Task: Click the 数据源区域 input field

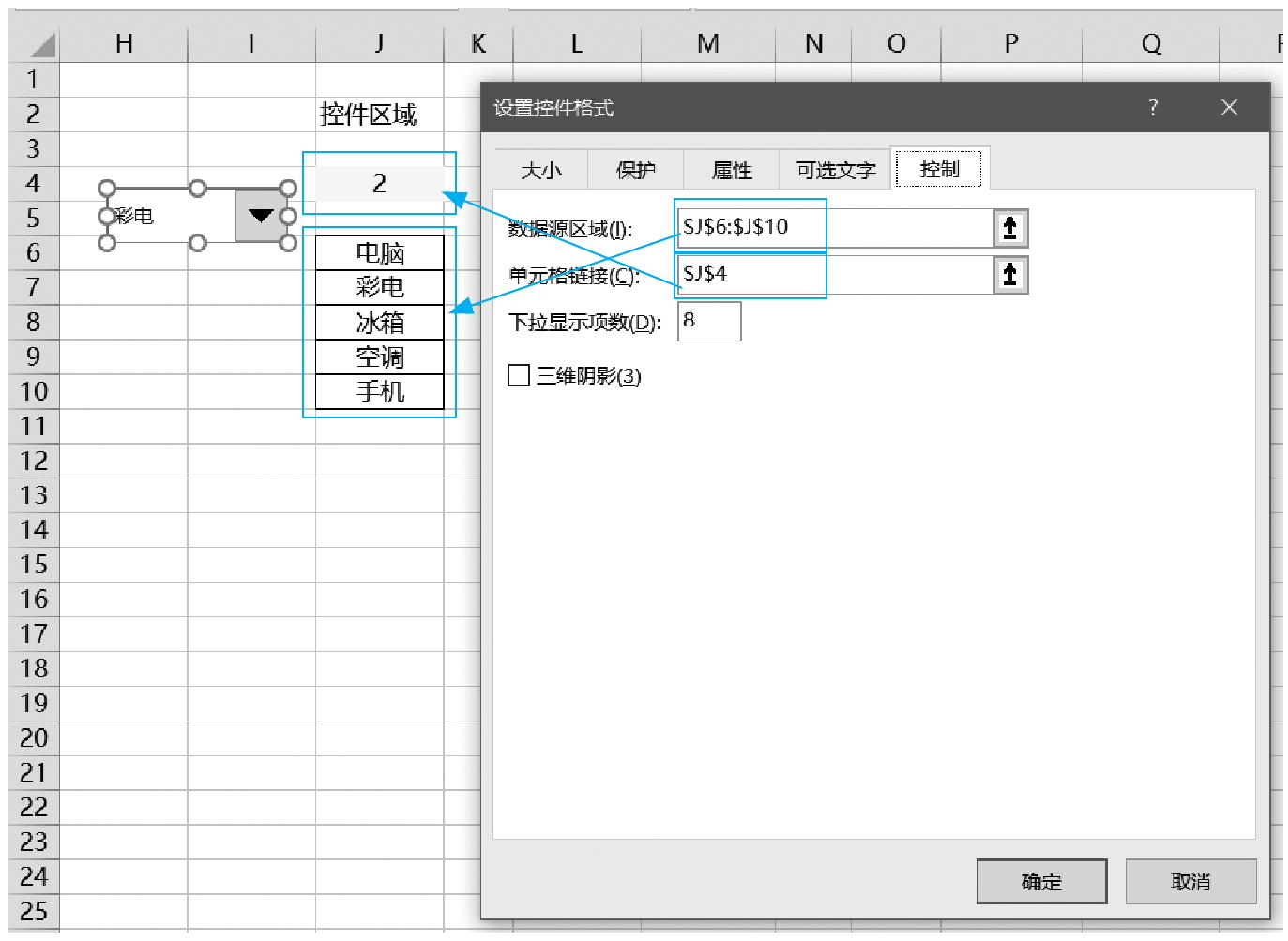Action: coord(835,227)
